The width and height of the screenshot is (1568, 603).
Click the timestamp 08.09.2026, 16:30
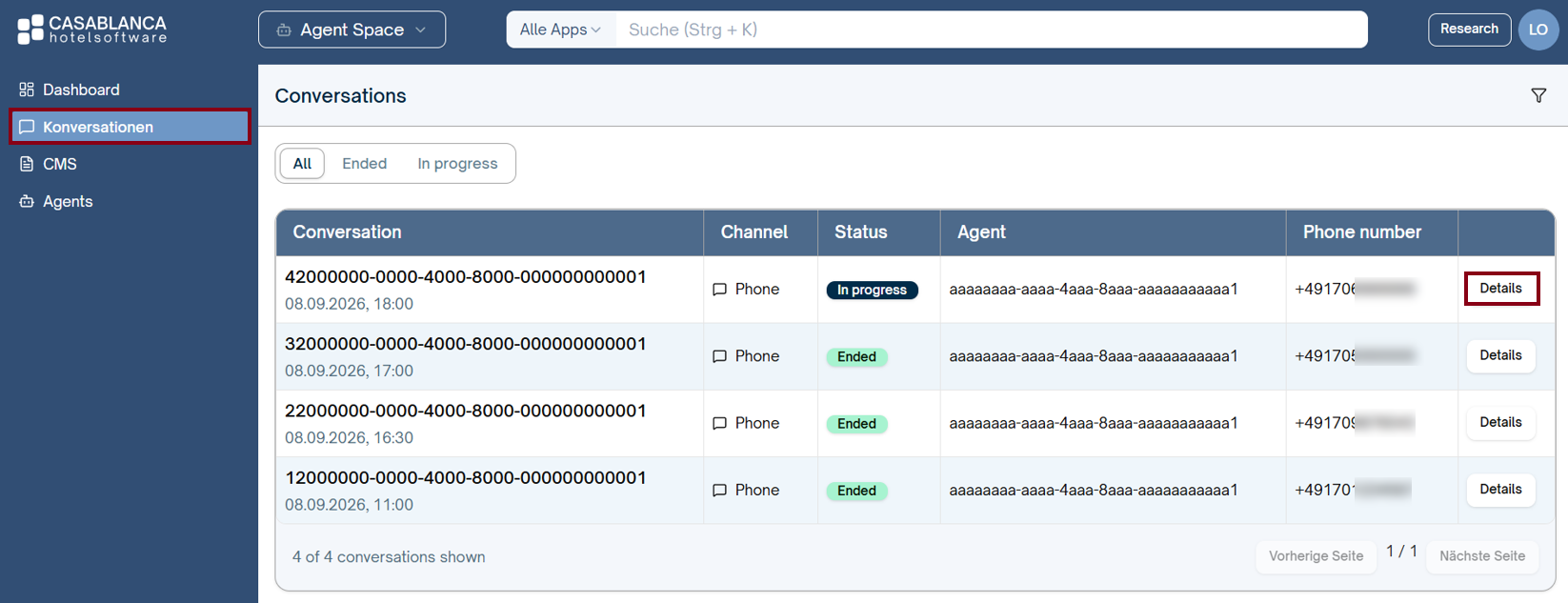tap(349, 437)
